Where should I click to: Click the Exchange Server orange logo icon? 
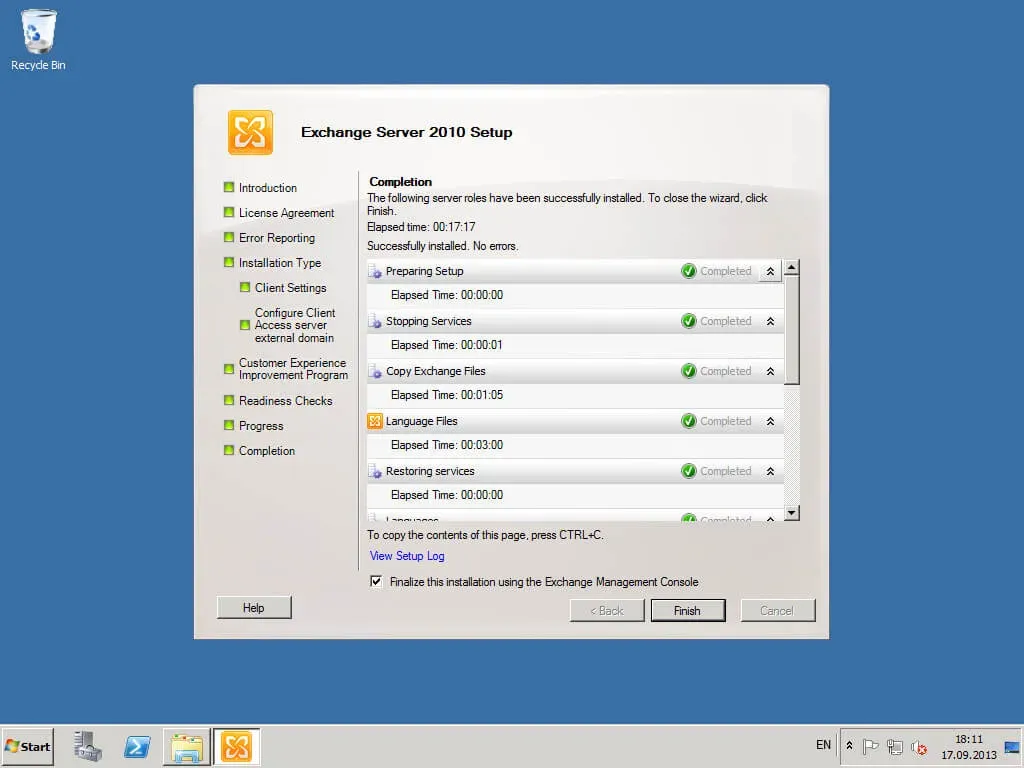coord(250,133)
